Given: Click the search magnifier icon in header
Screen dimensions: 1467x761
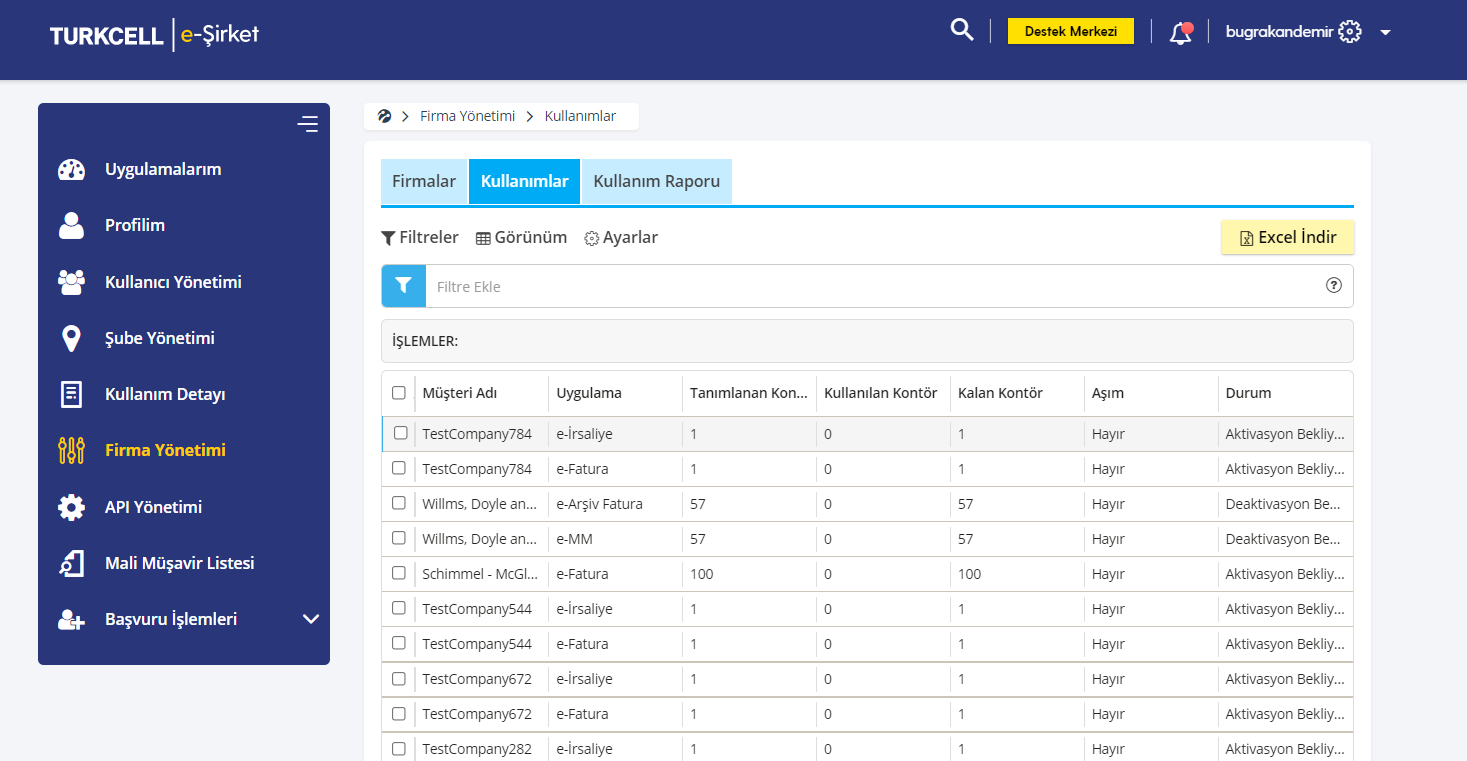Looking at the screenshot, I should pos(962,30).
